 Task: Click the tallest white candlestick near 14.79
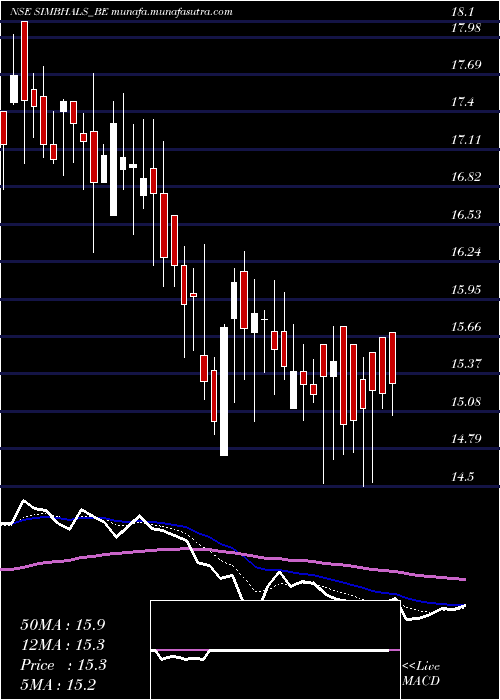[x=224, y=391]
